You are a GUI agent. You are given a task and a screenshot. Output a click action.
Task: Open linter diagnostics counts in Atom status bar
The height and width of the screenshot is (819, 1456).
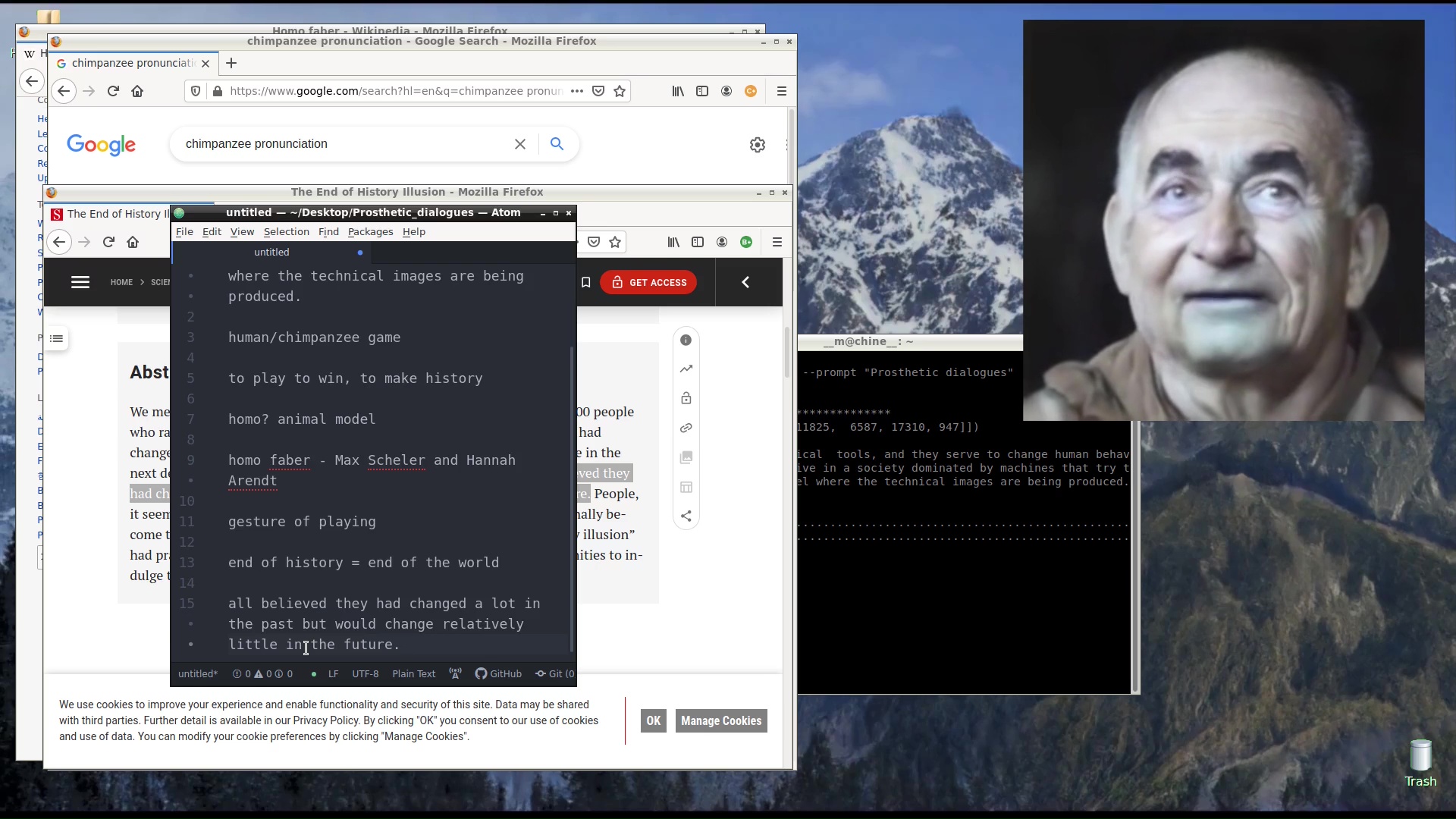pos(262,674)
